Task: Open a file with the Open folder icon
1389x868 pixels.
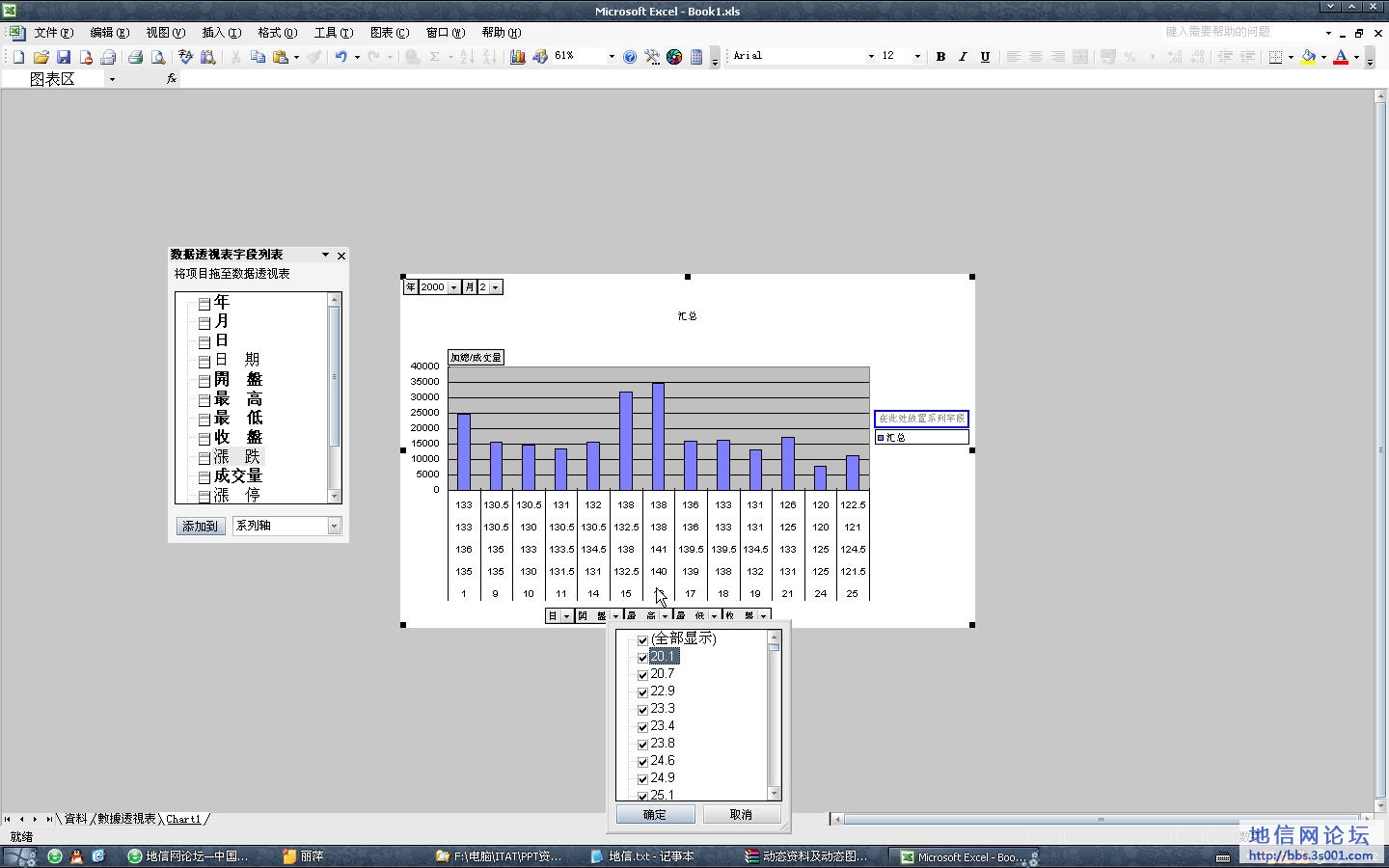Action: 41,57
